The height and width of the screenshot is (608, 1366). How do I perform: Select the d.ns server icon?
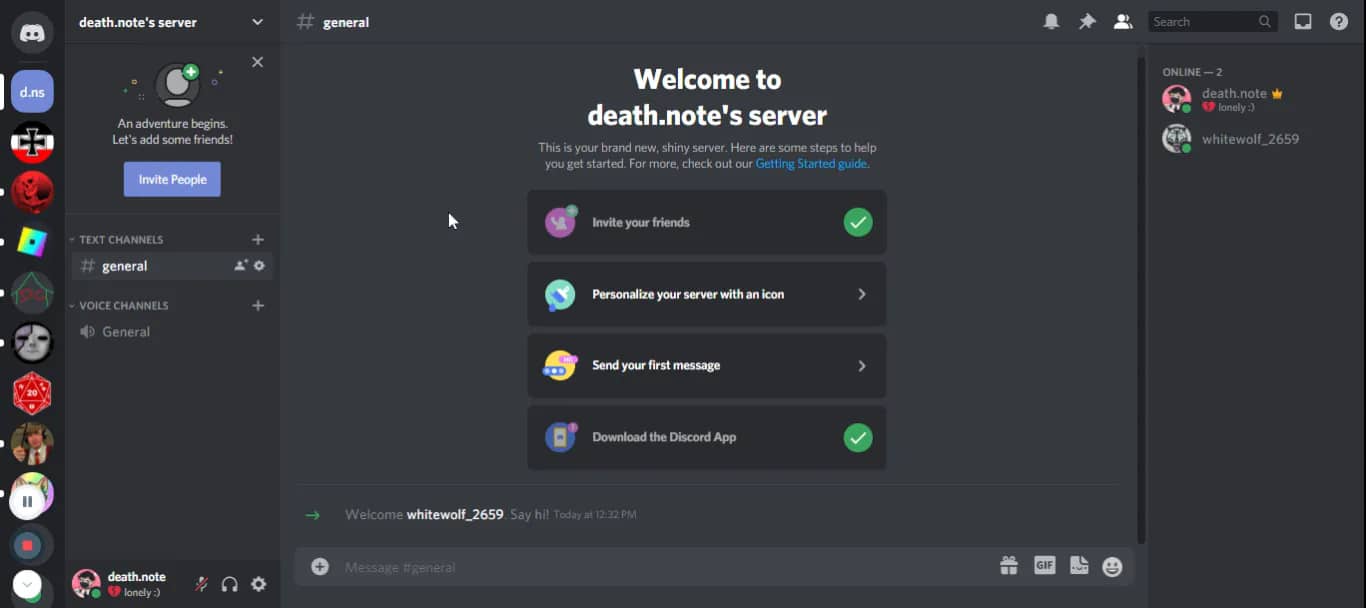[x=32, y=92]
